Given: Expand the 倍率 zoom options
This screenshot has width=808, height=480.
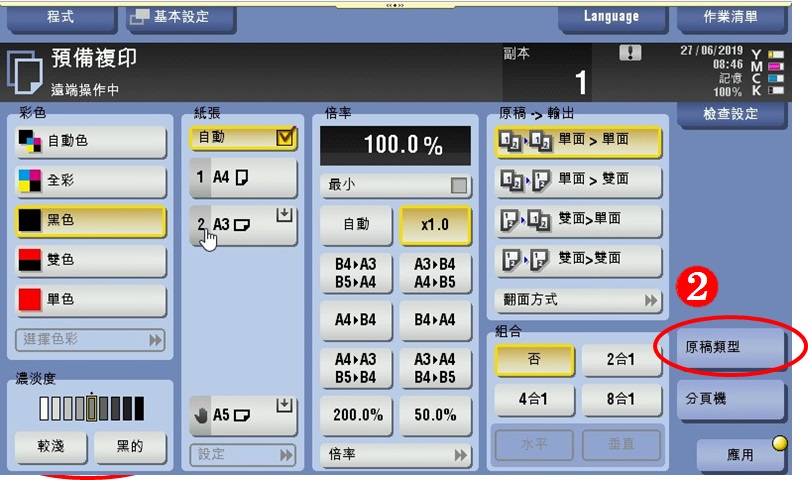Looking at the screenshot, I should pos(395,455).
